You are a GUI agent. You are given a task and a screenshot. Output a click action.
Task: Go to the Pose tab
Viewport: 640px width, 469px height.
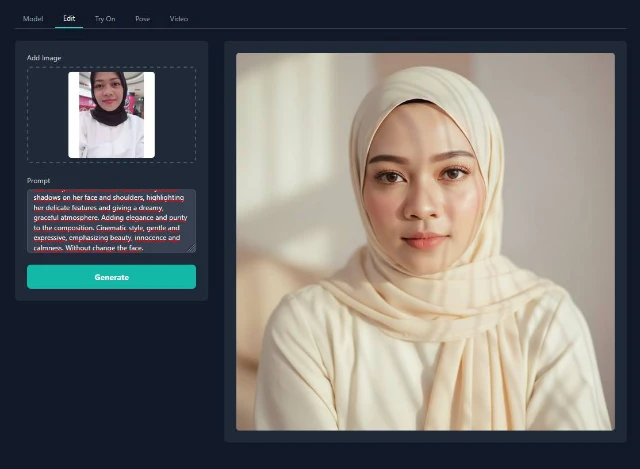[x=142, y=18]
